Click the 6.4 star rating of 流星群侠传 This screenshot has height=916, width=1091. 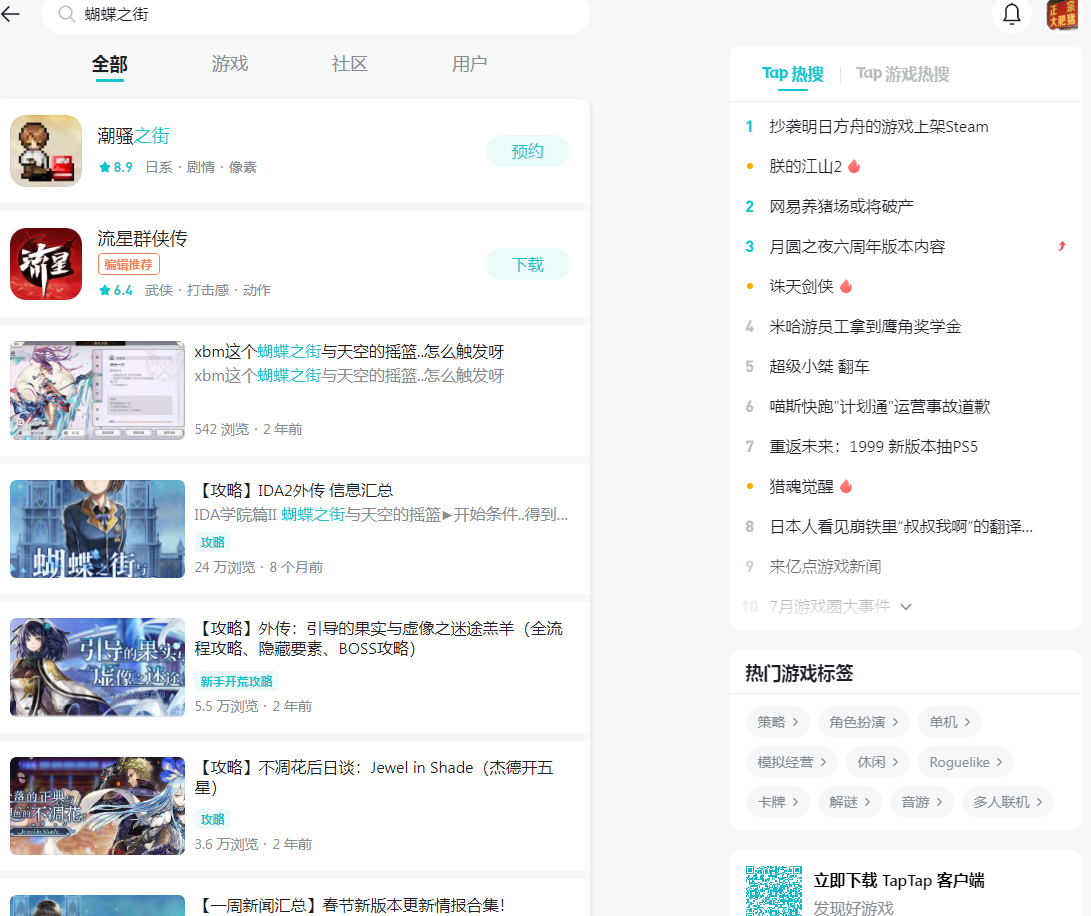(116, 290)
